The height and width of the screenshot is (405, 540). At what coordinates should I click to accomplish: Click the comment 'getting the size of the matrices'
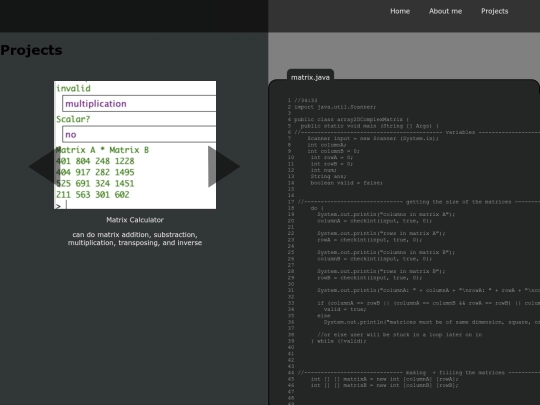pyautogui.click(x=458, y=202)
